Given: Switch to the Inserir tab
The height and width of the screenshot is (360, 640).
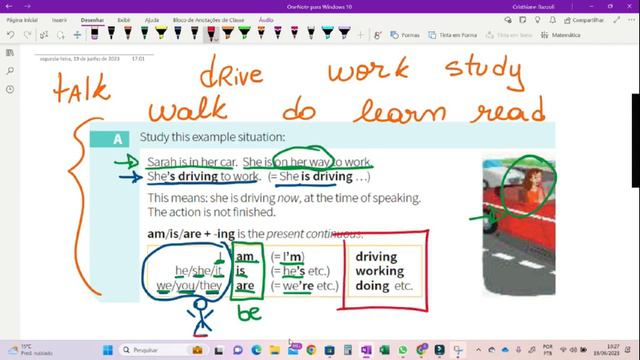Looking at the screenshot, I should [59, 20].
